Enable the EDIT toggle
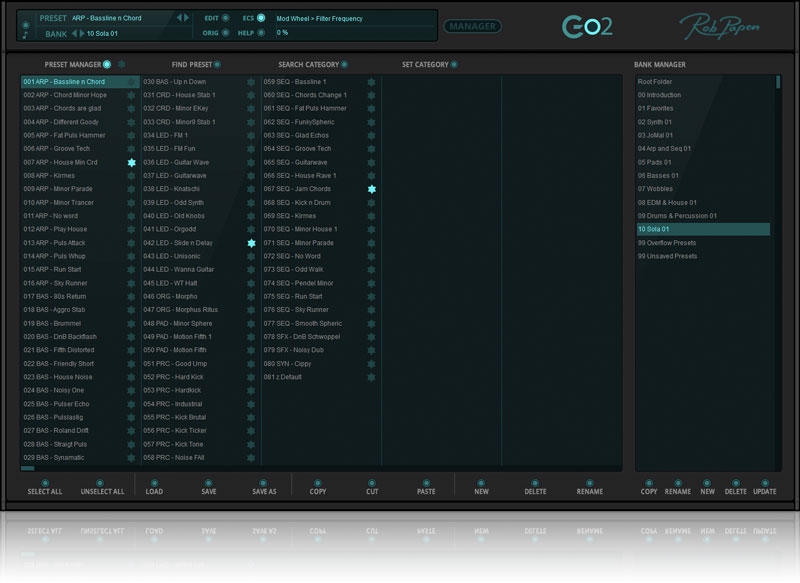This screenshot has height=583, width=800. coord(224,18)
